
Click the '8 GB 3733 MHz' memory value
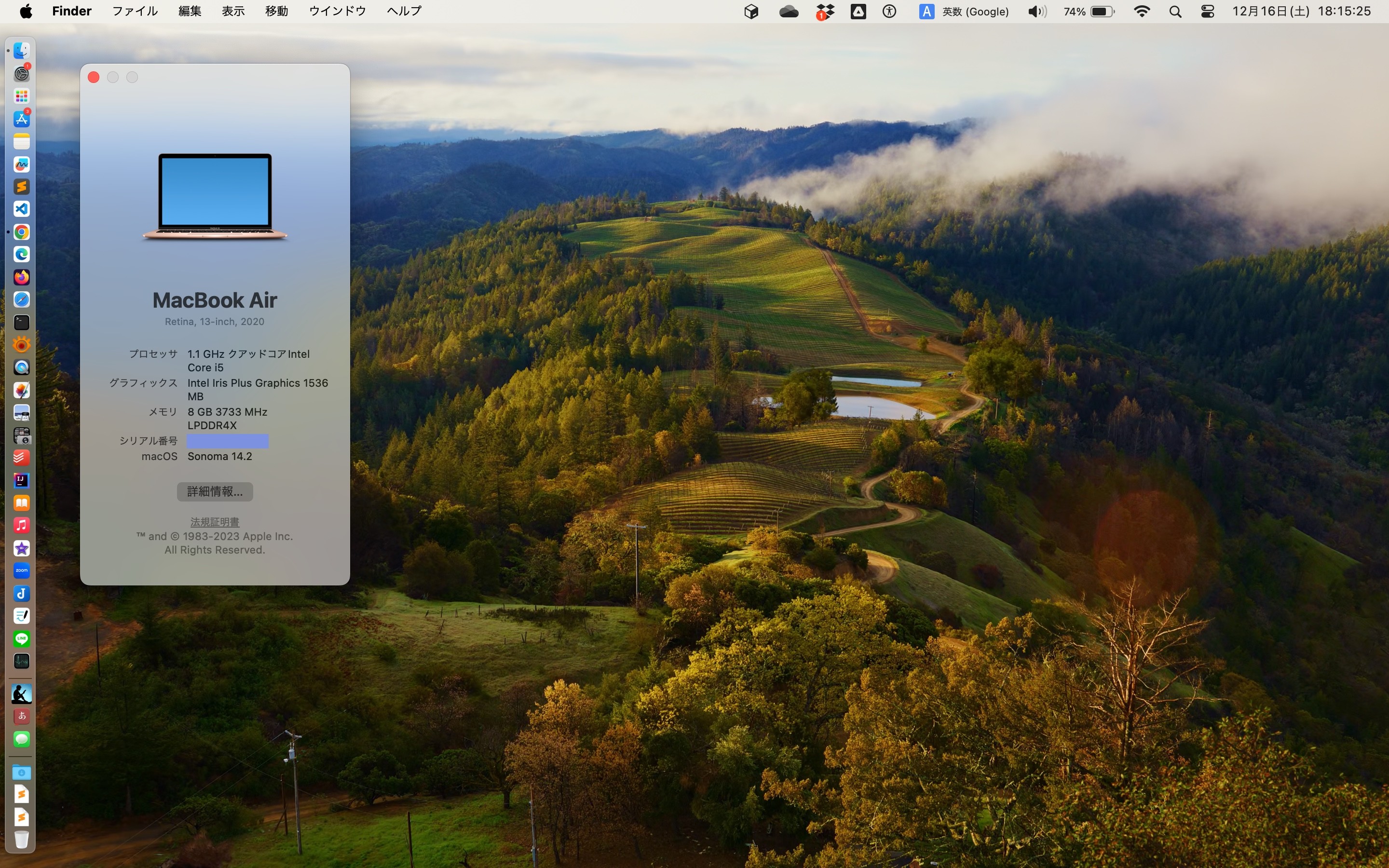coord(227,412)
